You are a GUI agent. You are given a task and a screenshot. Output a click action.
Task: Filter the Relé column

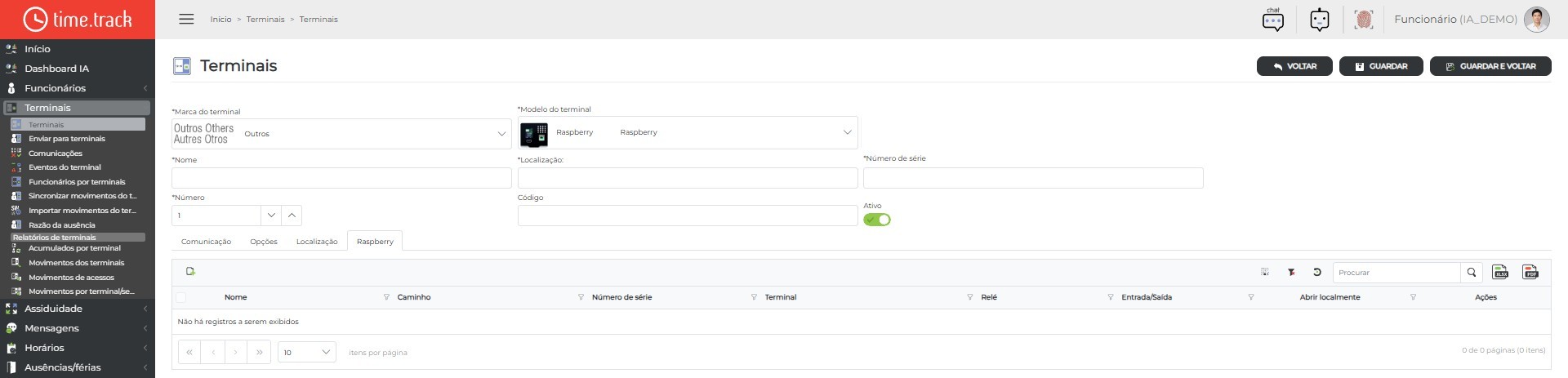click(1110, 297)
